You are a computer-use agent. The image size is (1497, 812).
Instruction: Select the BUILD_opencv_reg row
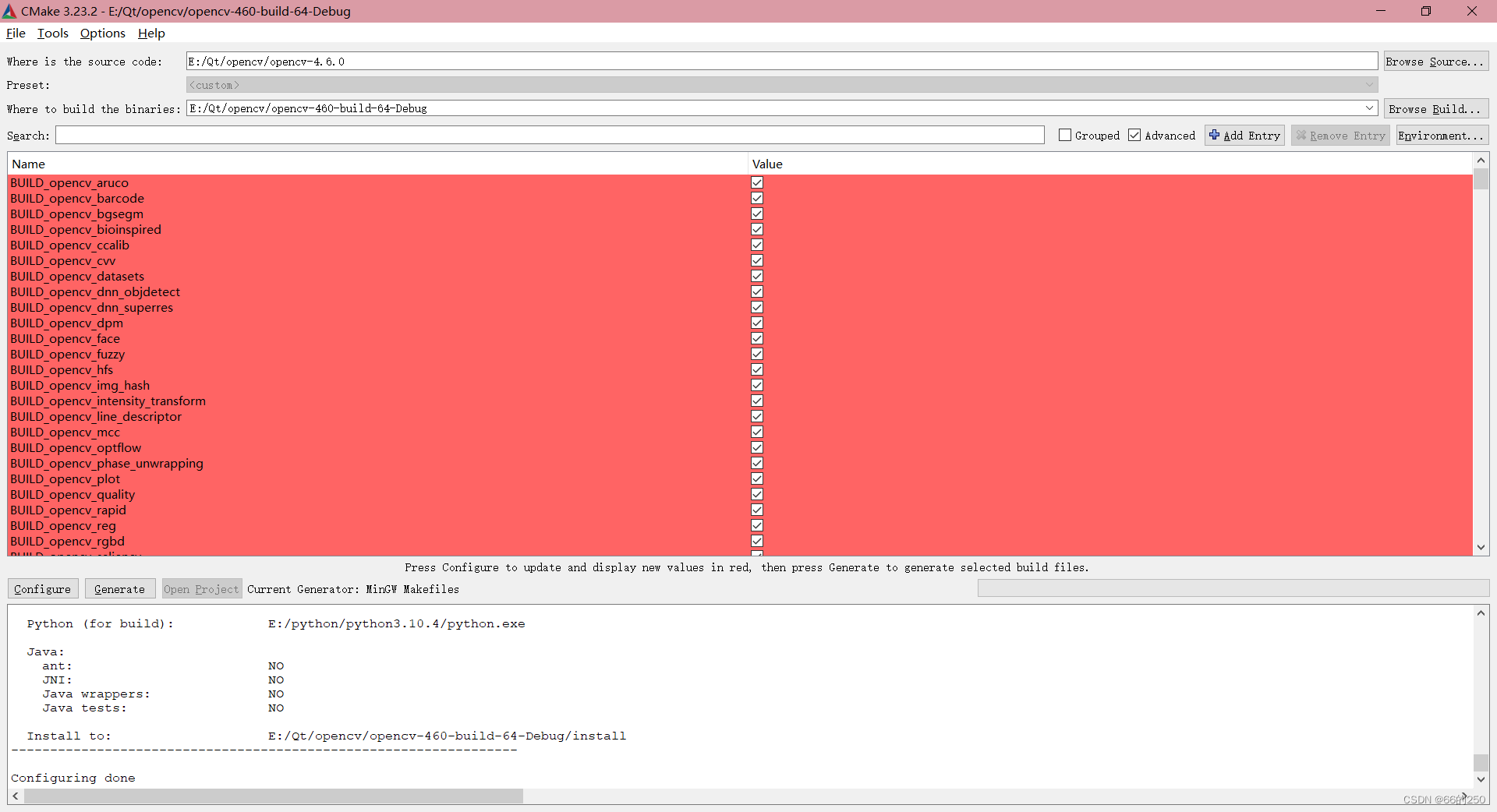[740, 525]
